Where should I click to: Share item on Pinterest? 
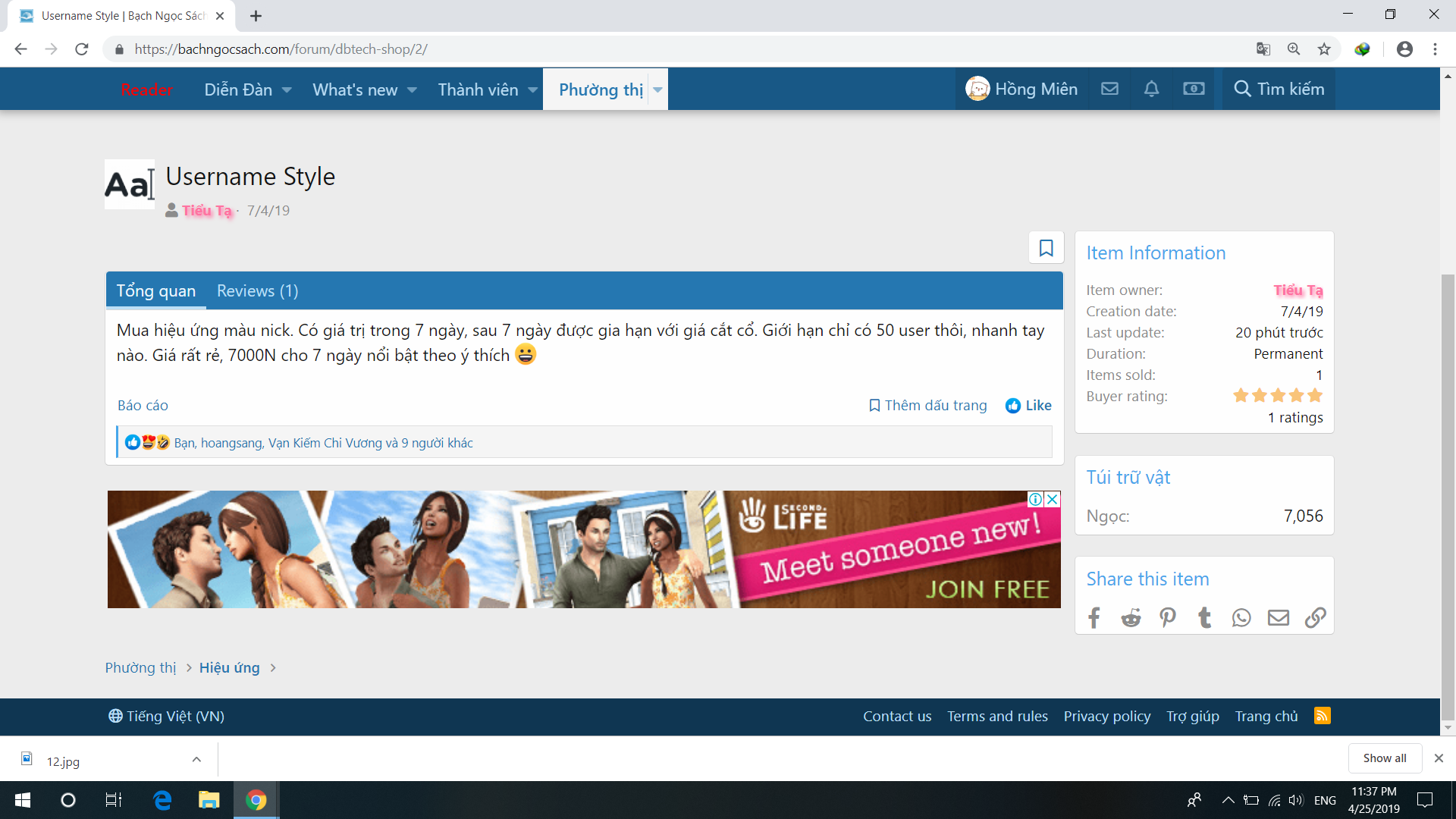coord(1168,617)
